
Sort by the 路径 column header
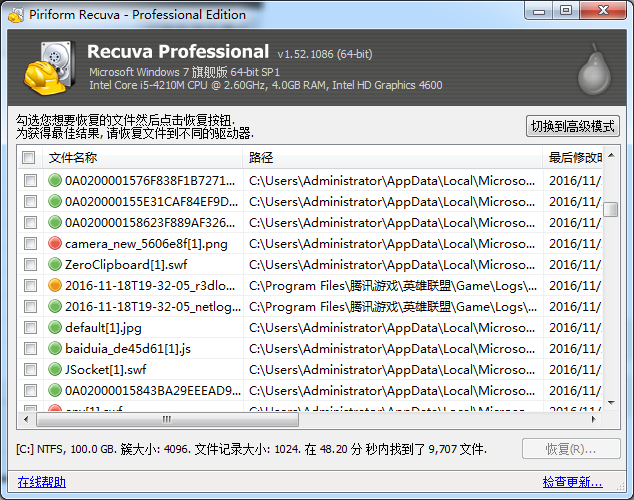(393, 157)
